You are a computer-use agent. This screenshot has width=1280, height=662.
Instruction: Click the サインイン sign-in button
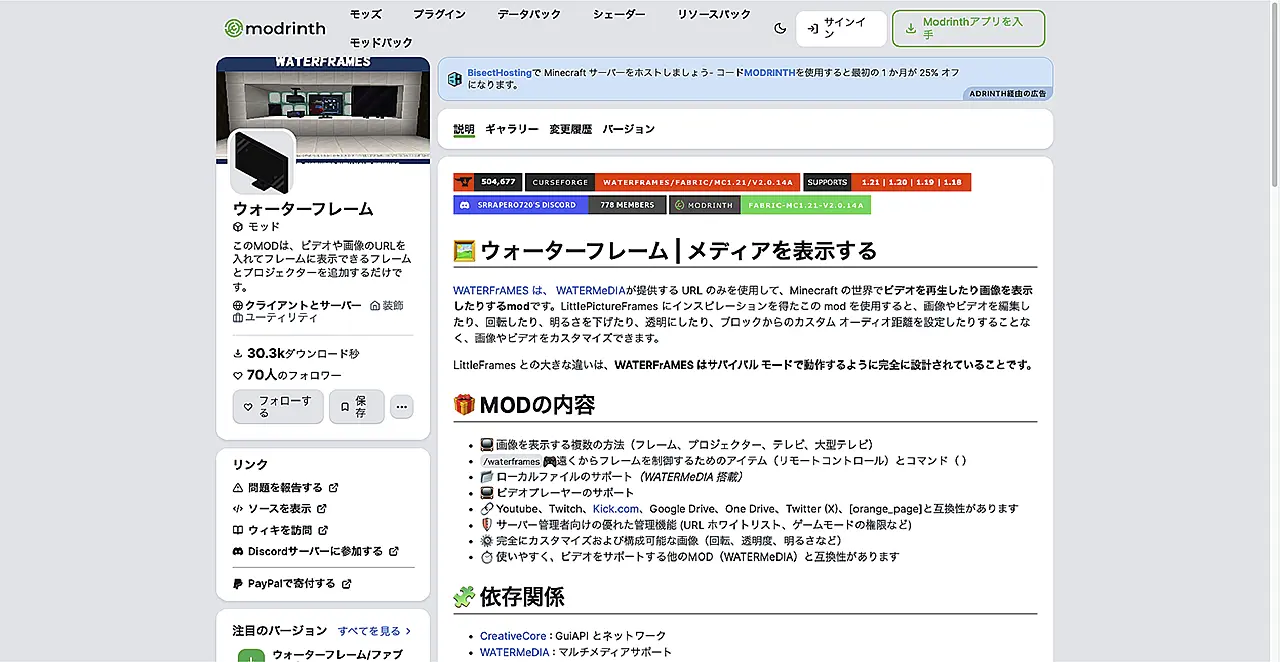(x=841, y=29)
